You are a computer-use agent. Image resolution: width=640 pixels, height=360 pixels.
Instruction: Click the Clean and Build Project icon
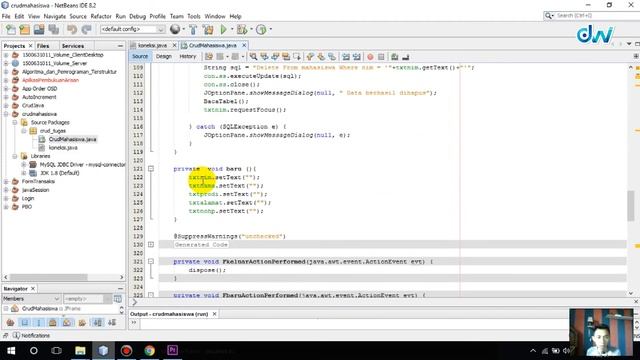click(208, 29)
